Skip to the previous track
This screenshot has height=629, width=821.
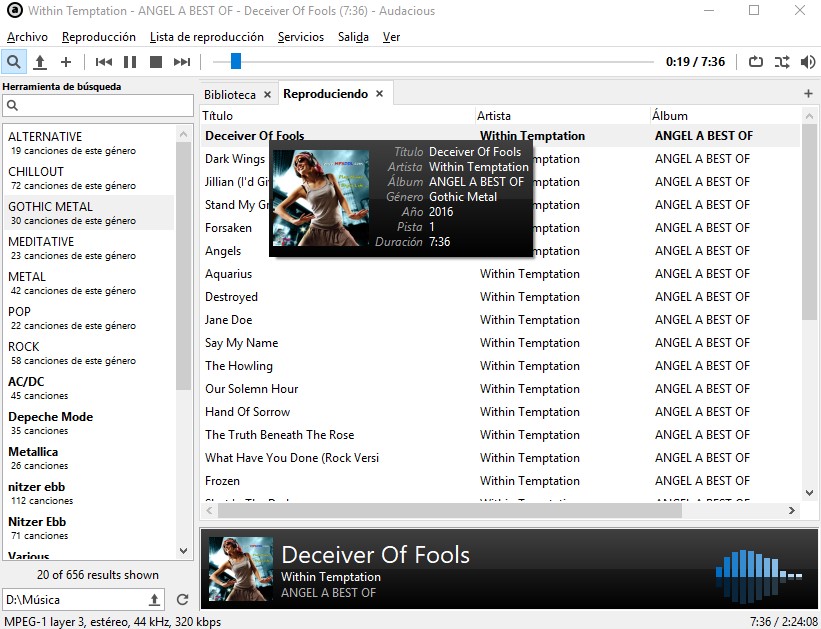coord(103,61)
